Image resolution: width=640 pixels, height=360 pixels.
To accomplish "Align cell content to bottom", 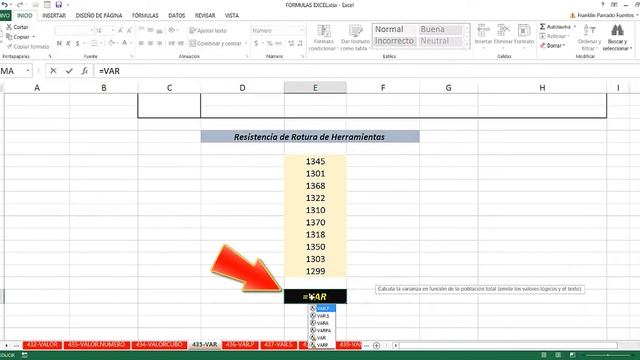I will (x=159, y=31).
